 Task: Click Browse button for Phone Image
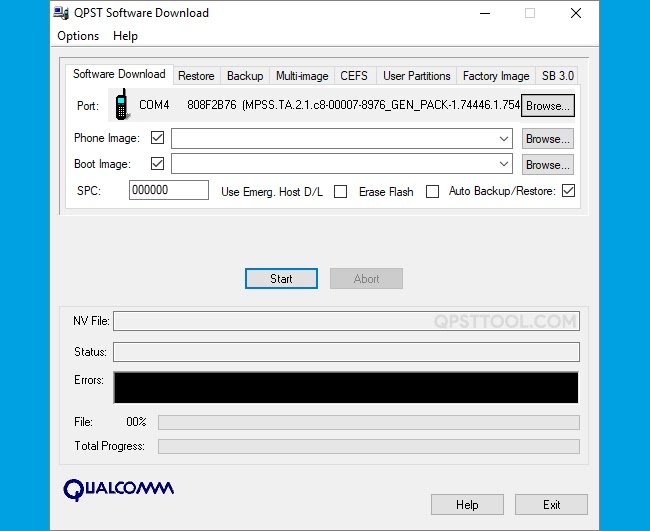(548, 139)
